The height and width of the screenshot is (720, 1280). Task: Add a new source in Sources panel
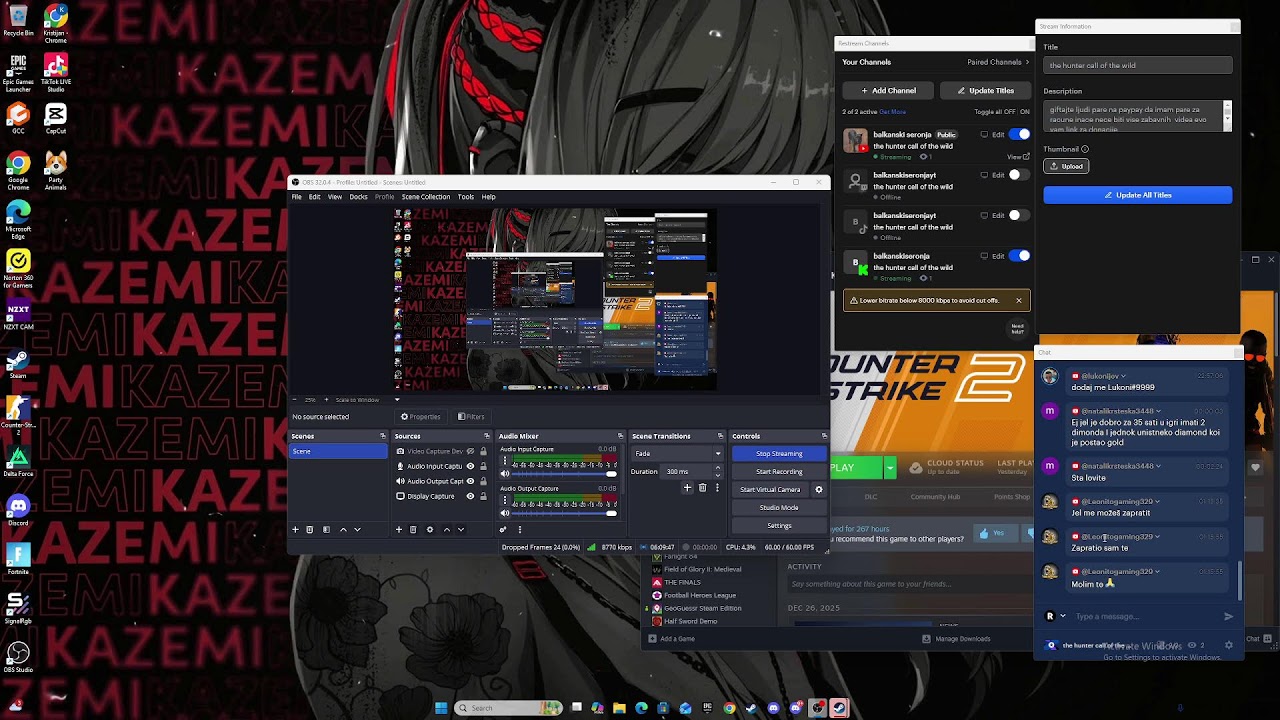[x=399, y=529]
